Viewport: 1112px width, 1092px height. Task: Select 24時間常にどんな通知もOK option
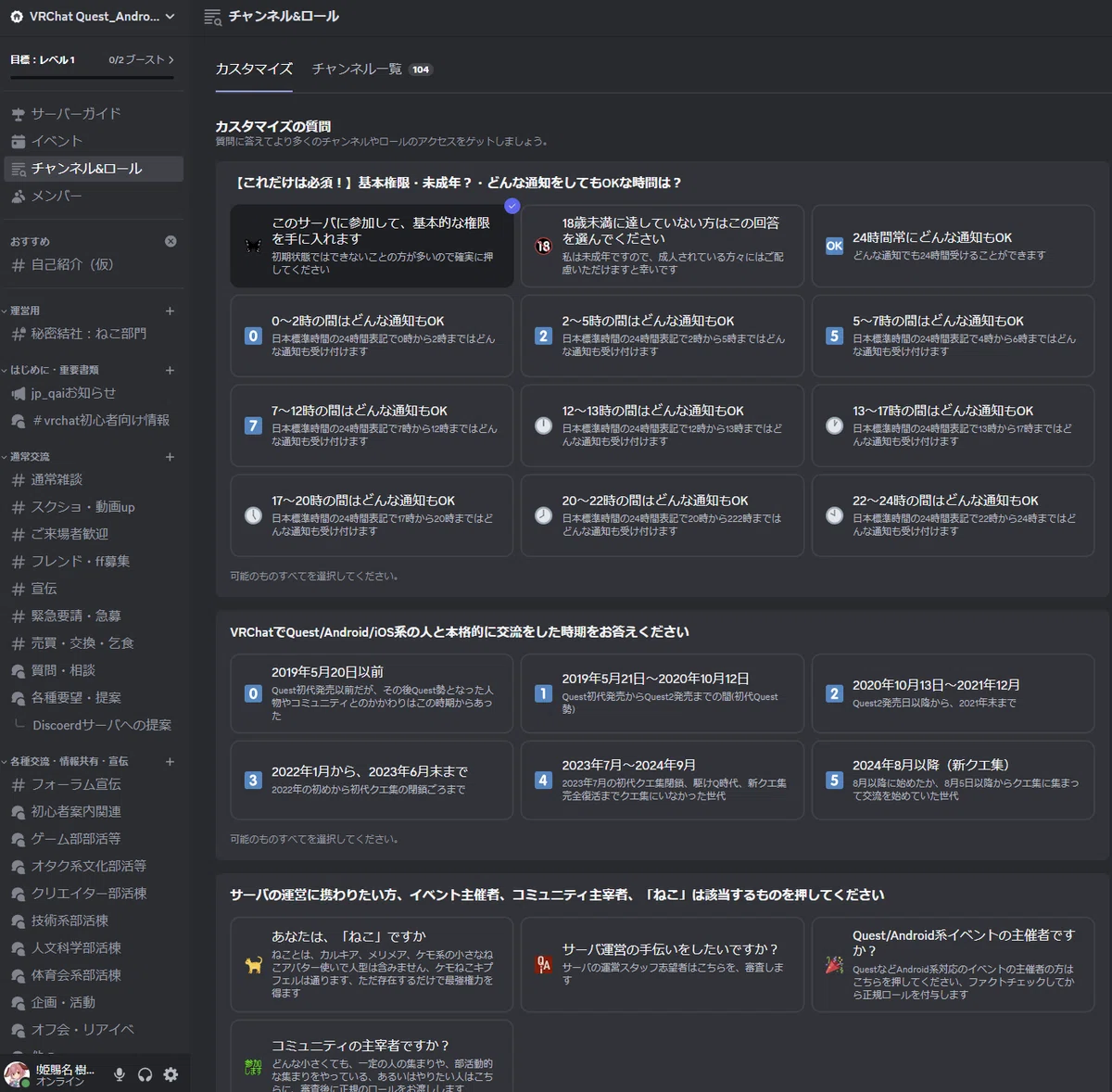pyautogui.click(x=953, y=246)
